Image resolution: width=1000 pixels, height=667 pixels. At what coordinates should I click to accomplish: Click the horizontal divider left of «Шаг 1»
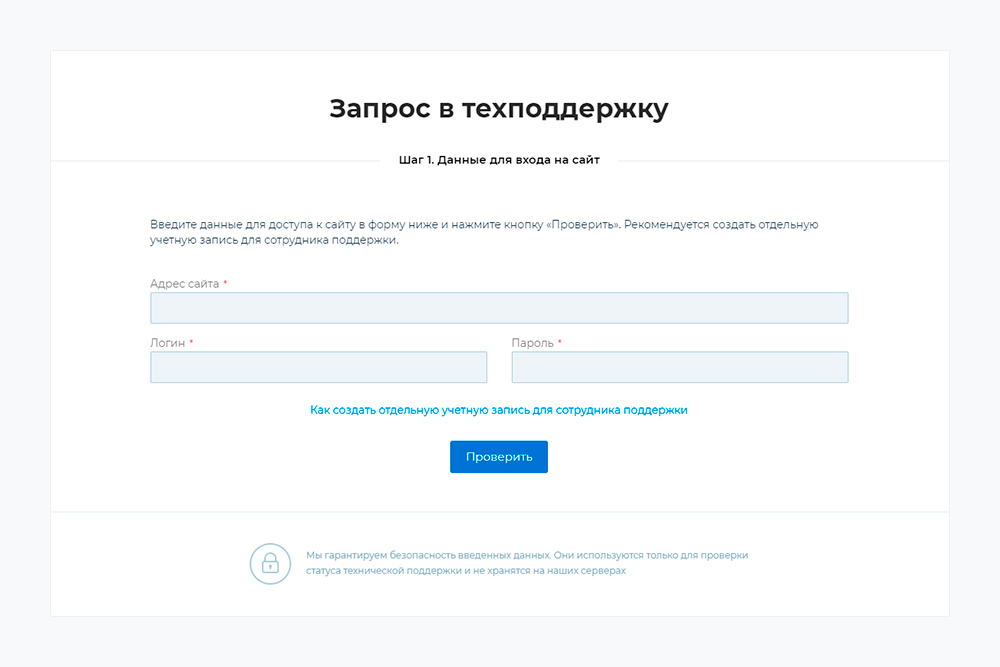(215, 161)
